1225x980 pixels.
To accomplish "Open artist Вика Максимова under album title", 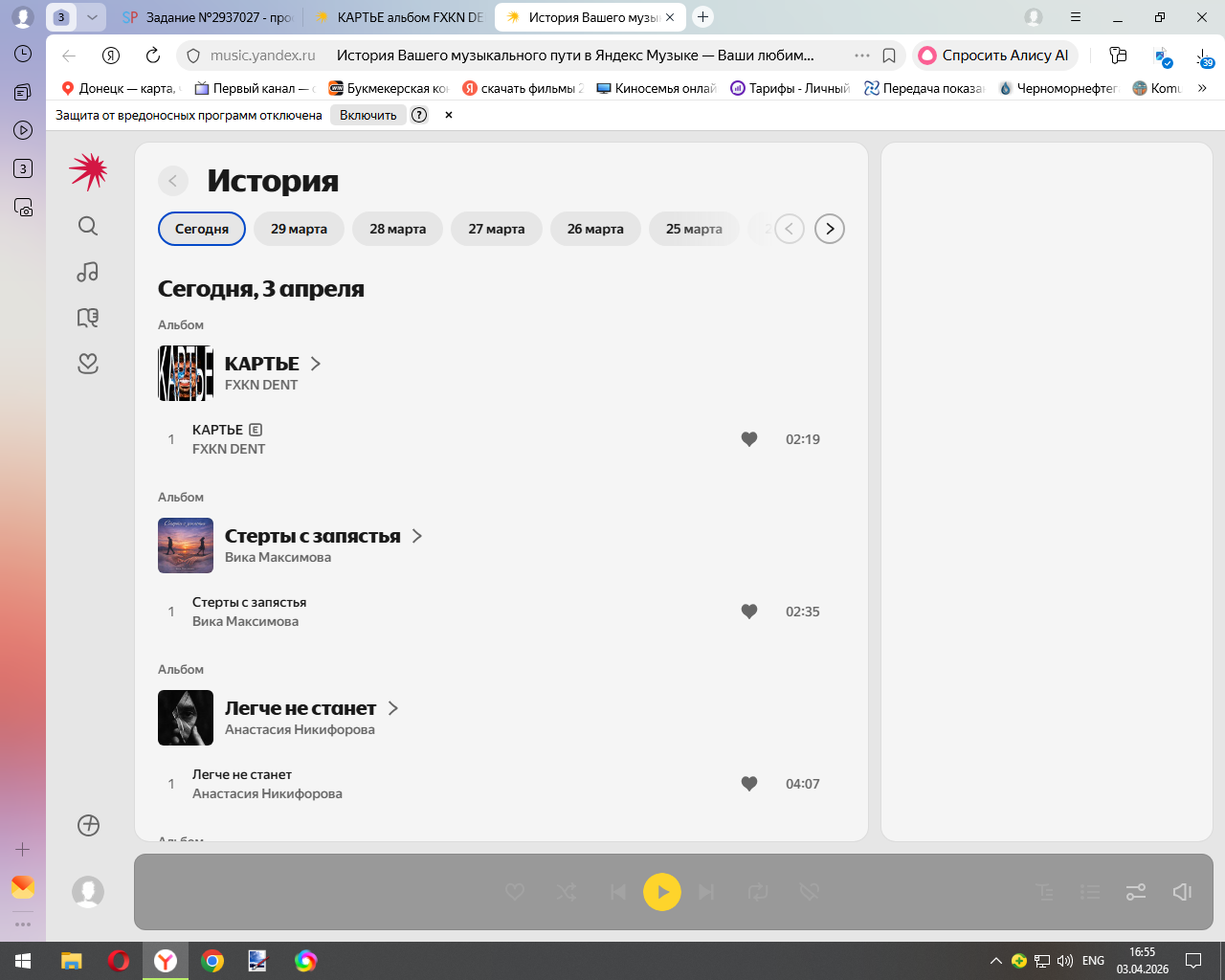I will pyautogui.click(x=278, y=557).
